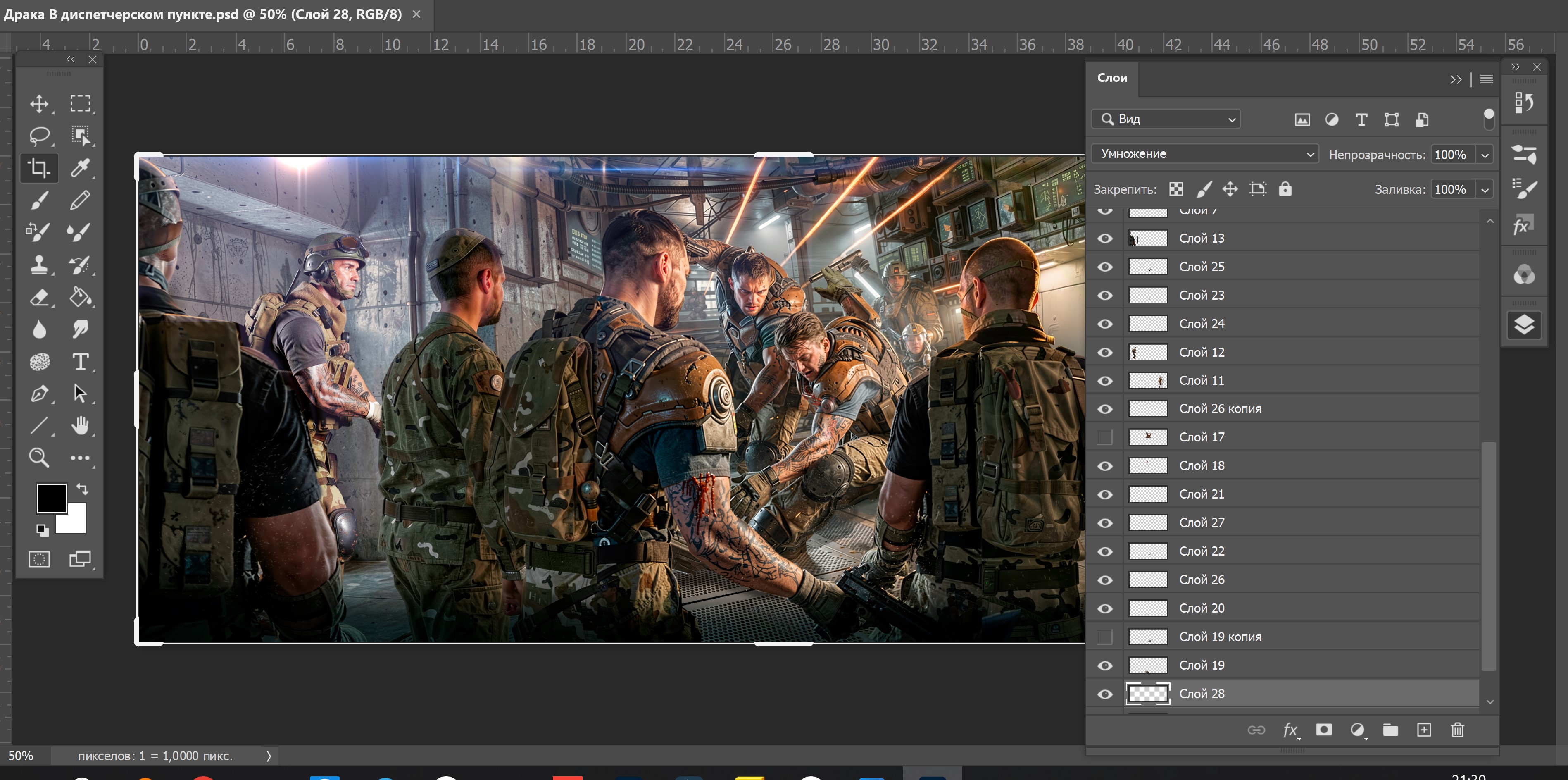Select layer Слой 18
The height and width of the screenshot is (780, 1568).
pyautogui.click(x=1301, y=466)
